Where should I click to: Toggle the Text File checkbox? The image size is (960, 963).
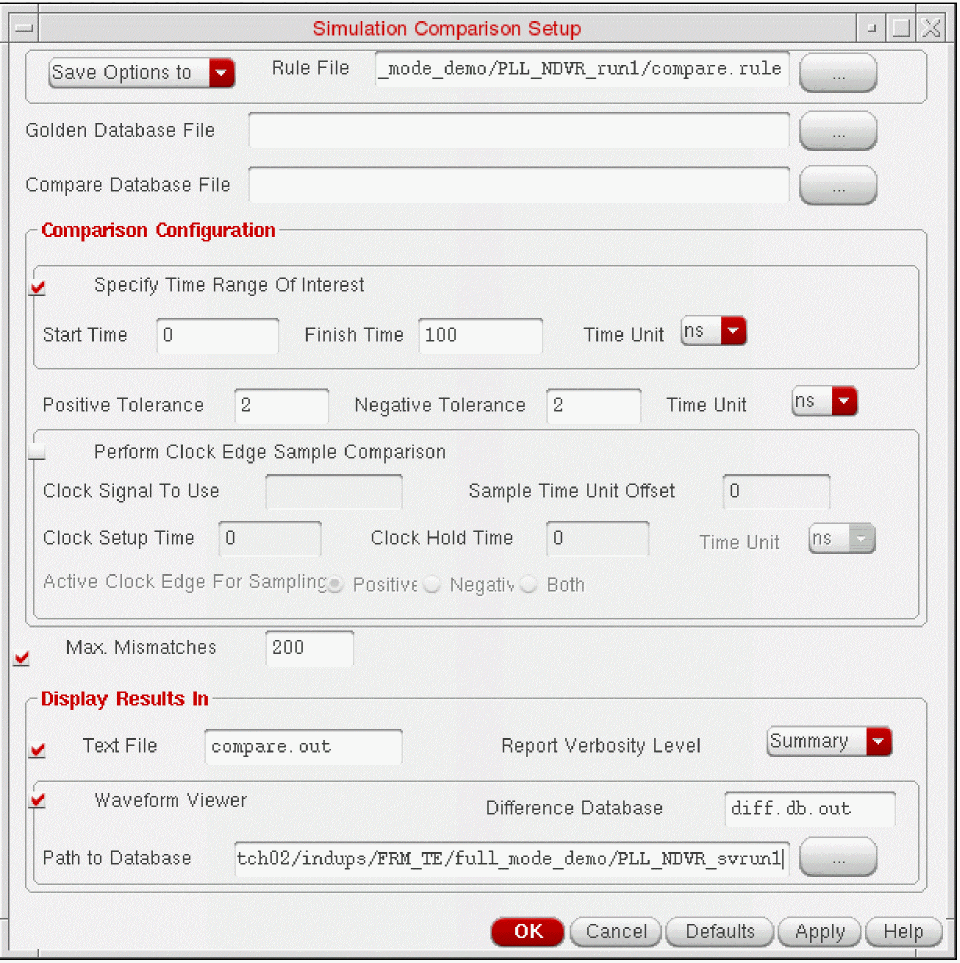pyautogui.click(x=37, y=750)
